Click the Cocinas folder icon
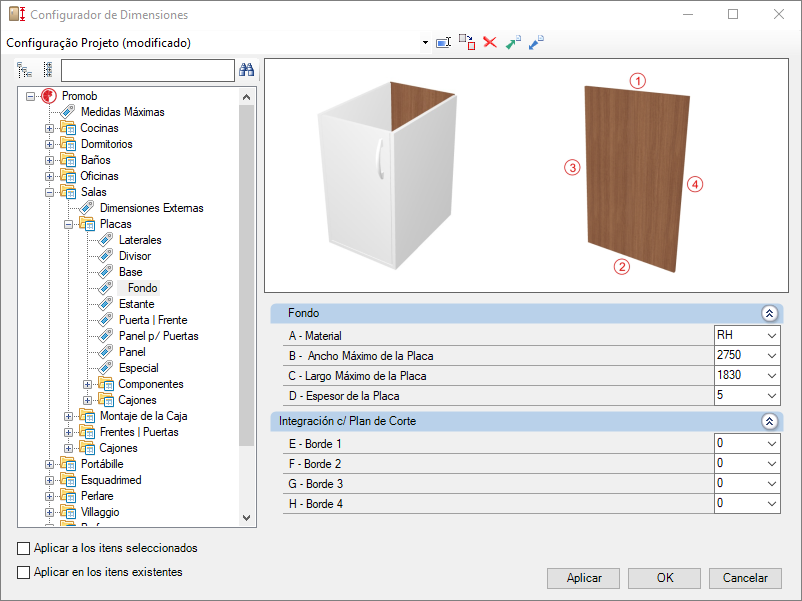Image resolution: width=802 pixels, height=601 pixels. tap(68, 128)
